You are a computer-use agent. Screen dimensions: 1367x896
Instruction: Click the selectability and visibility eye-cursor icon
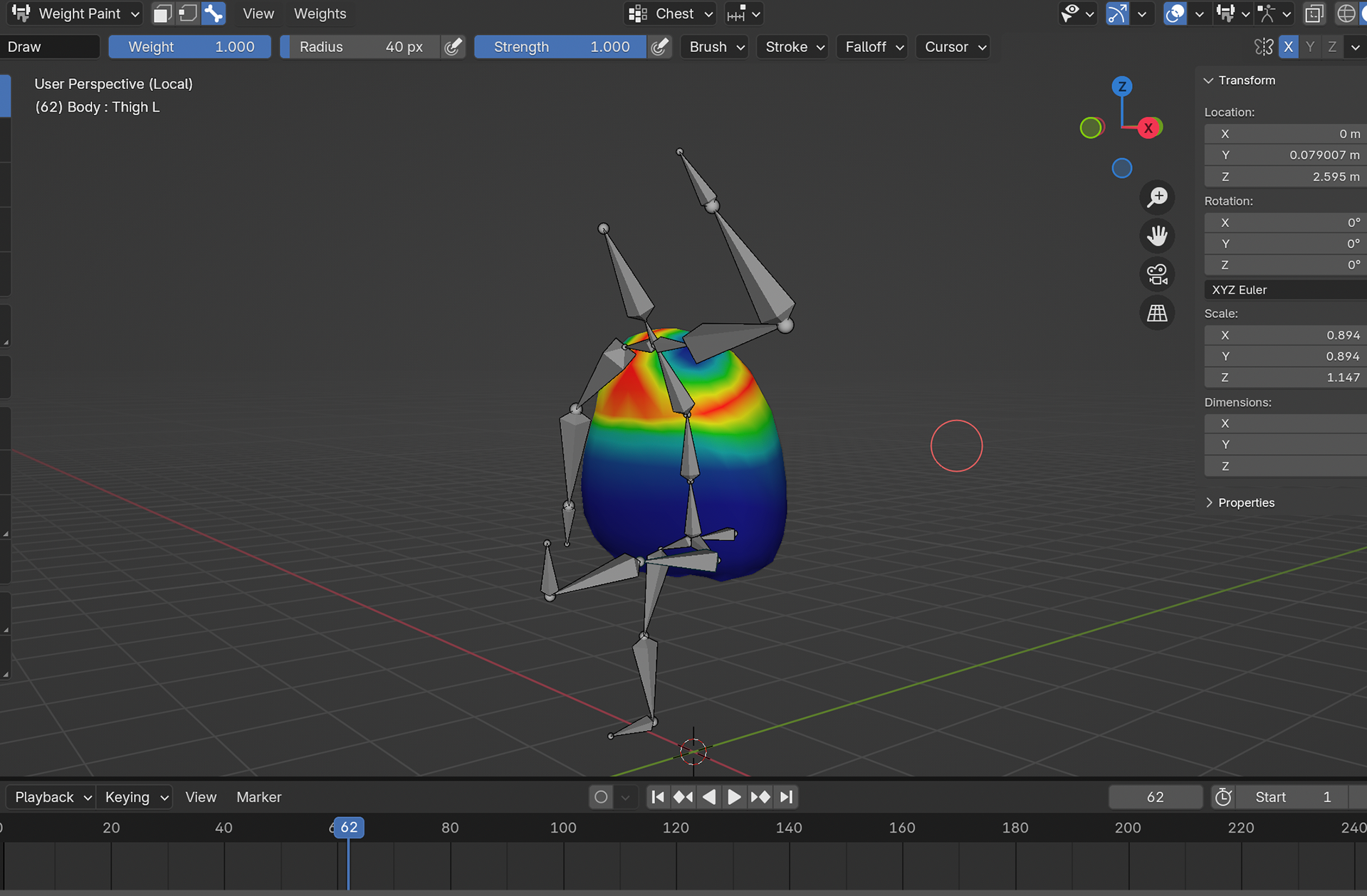(x=1076, y=14)
